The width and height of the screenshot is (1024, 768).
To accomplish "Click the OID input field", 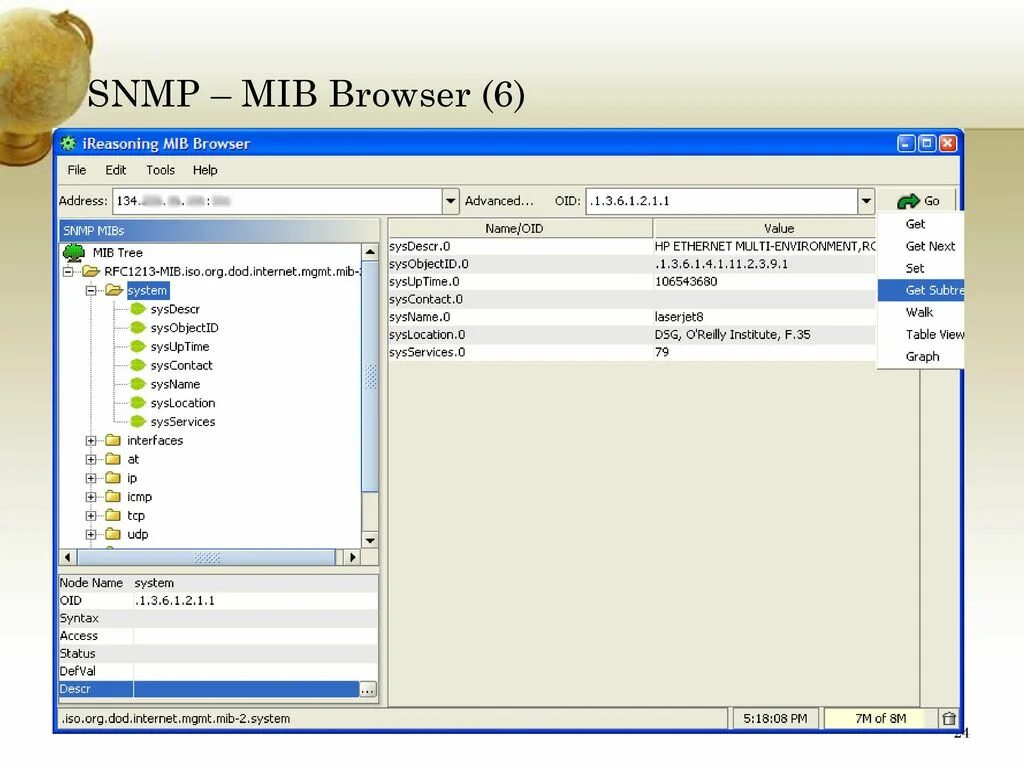I will 722,201.
